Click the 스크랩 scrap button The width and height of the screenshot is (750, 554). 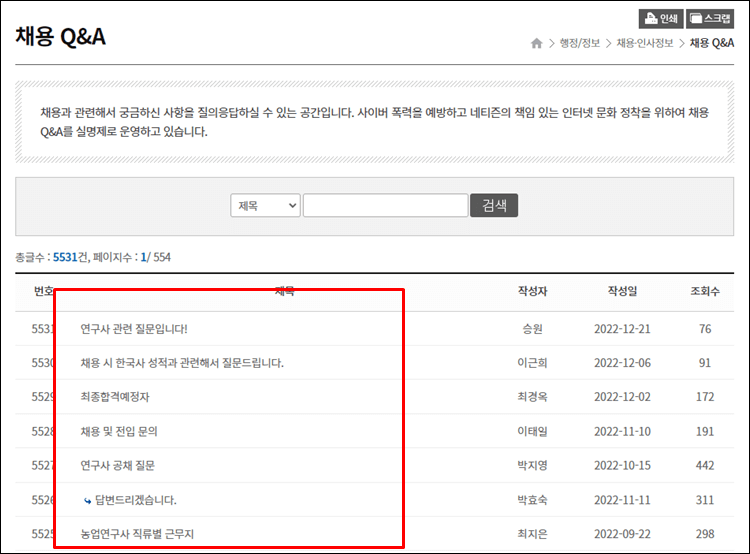click(710, 19)
